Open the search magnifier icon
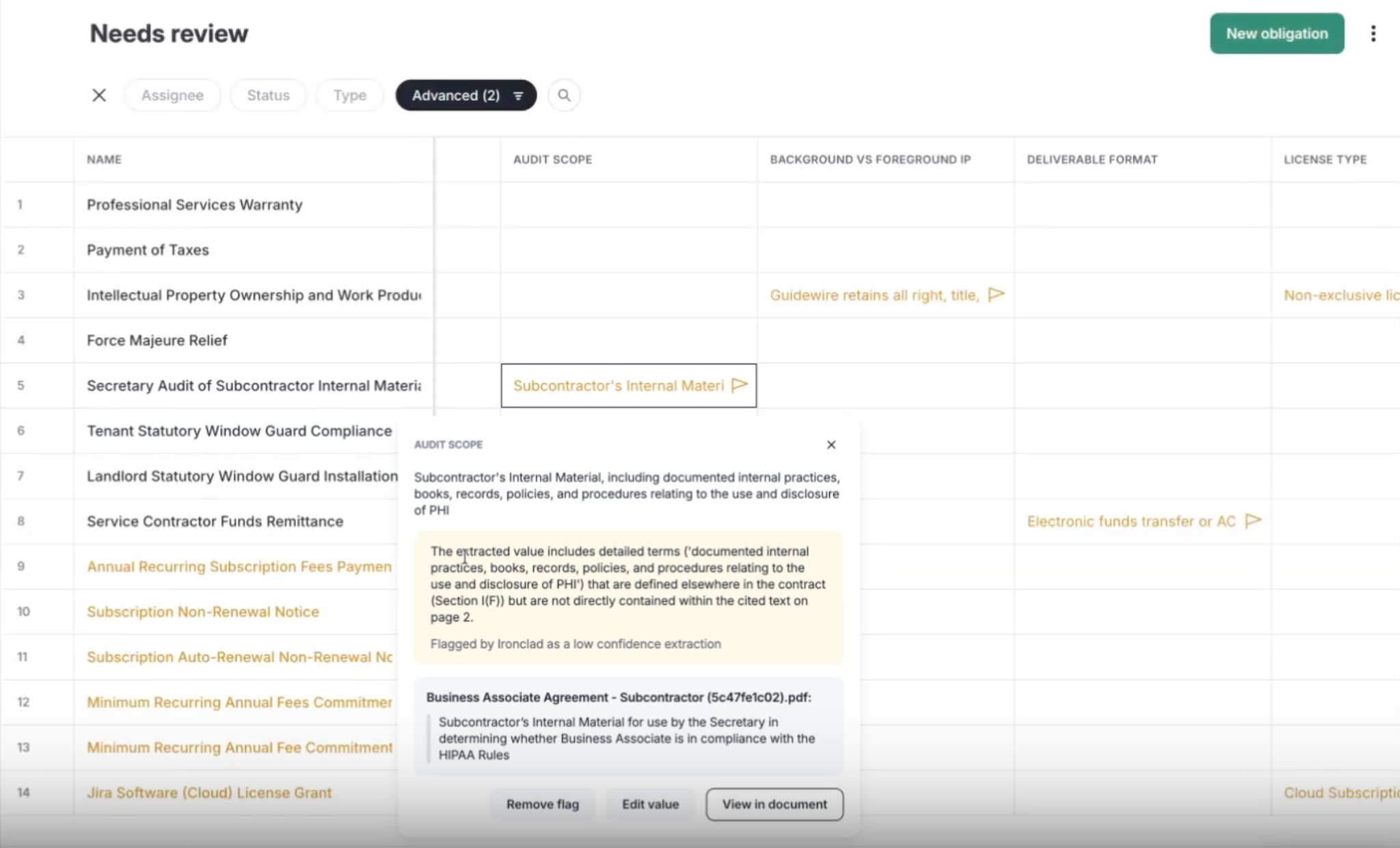 564,95
